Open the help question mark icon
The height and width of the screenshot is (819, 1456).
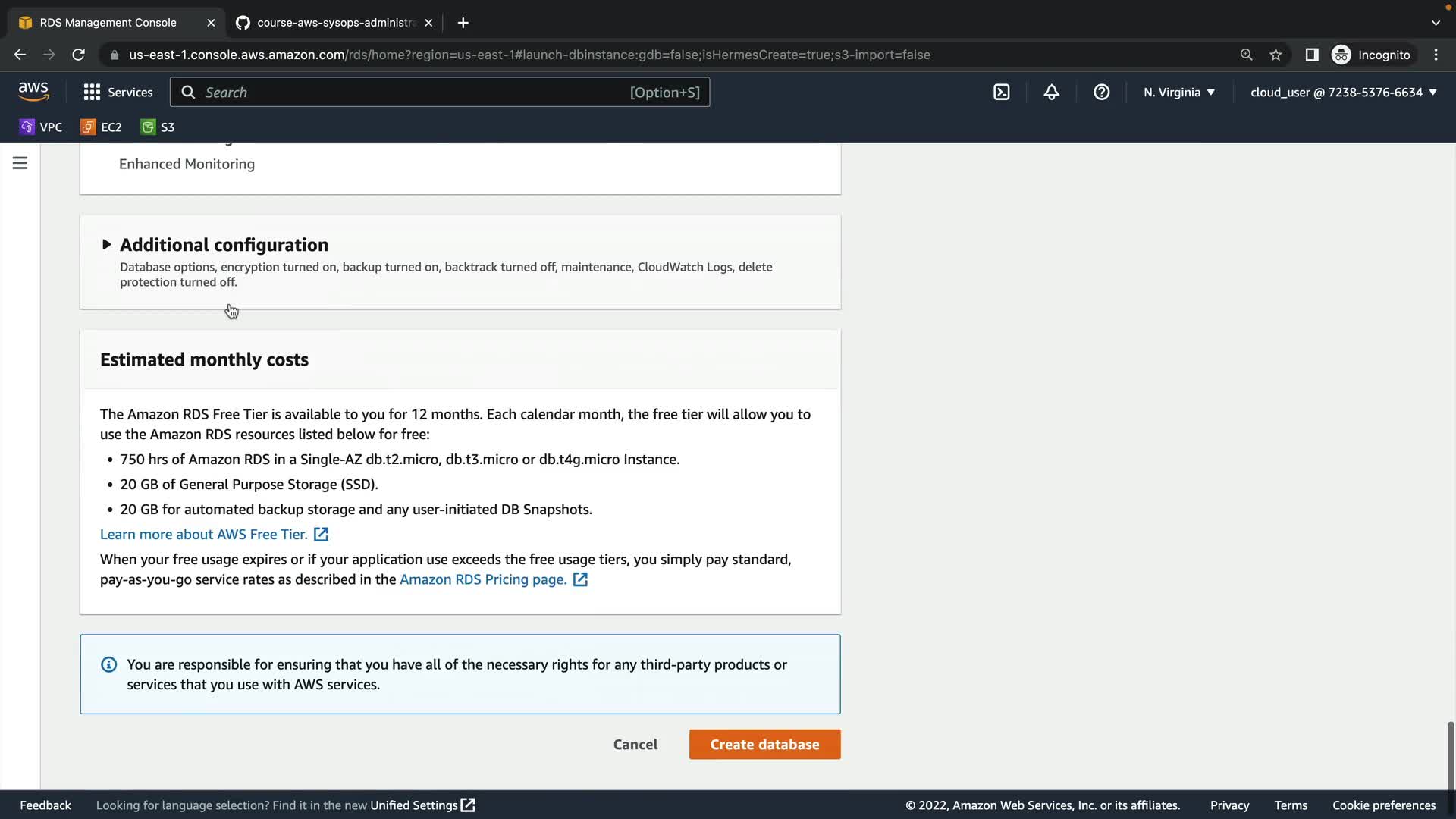(1101, 92)
